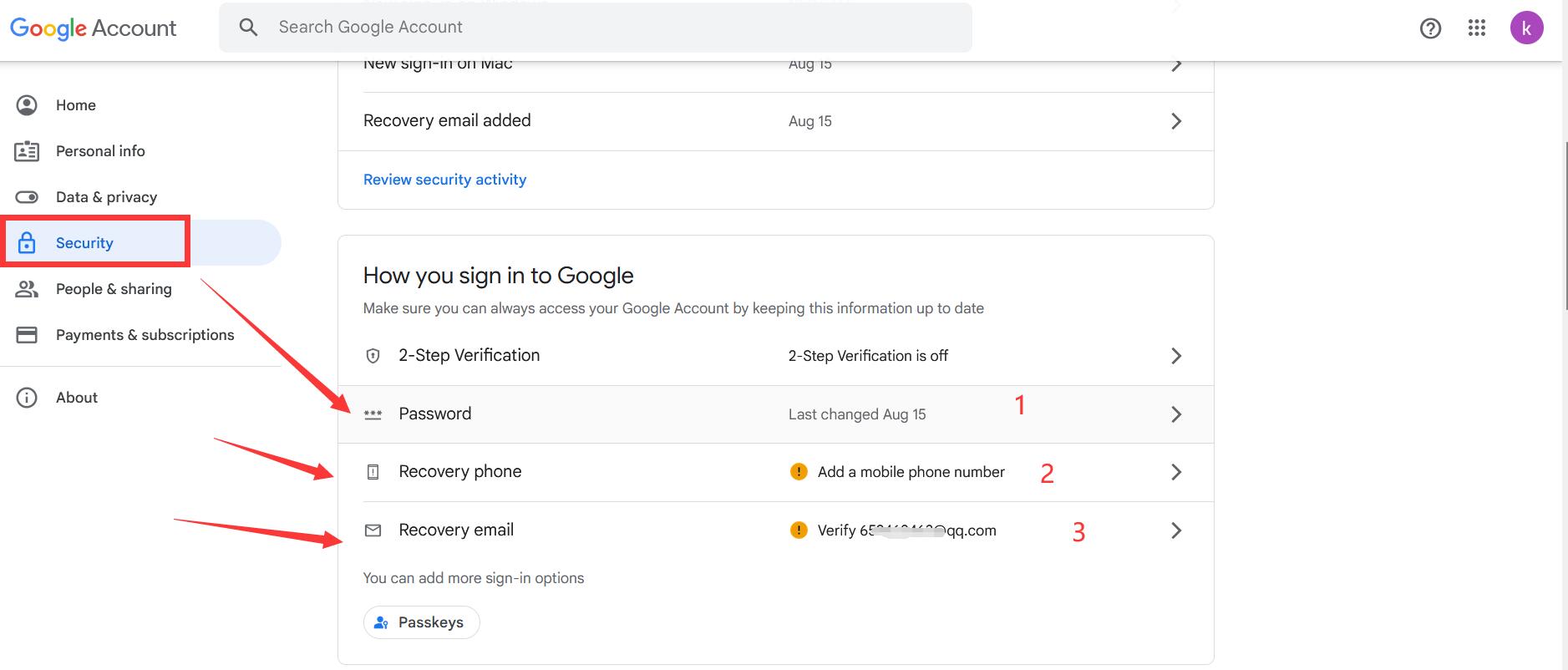Click the About info circle icon

27,398
